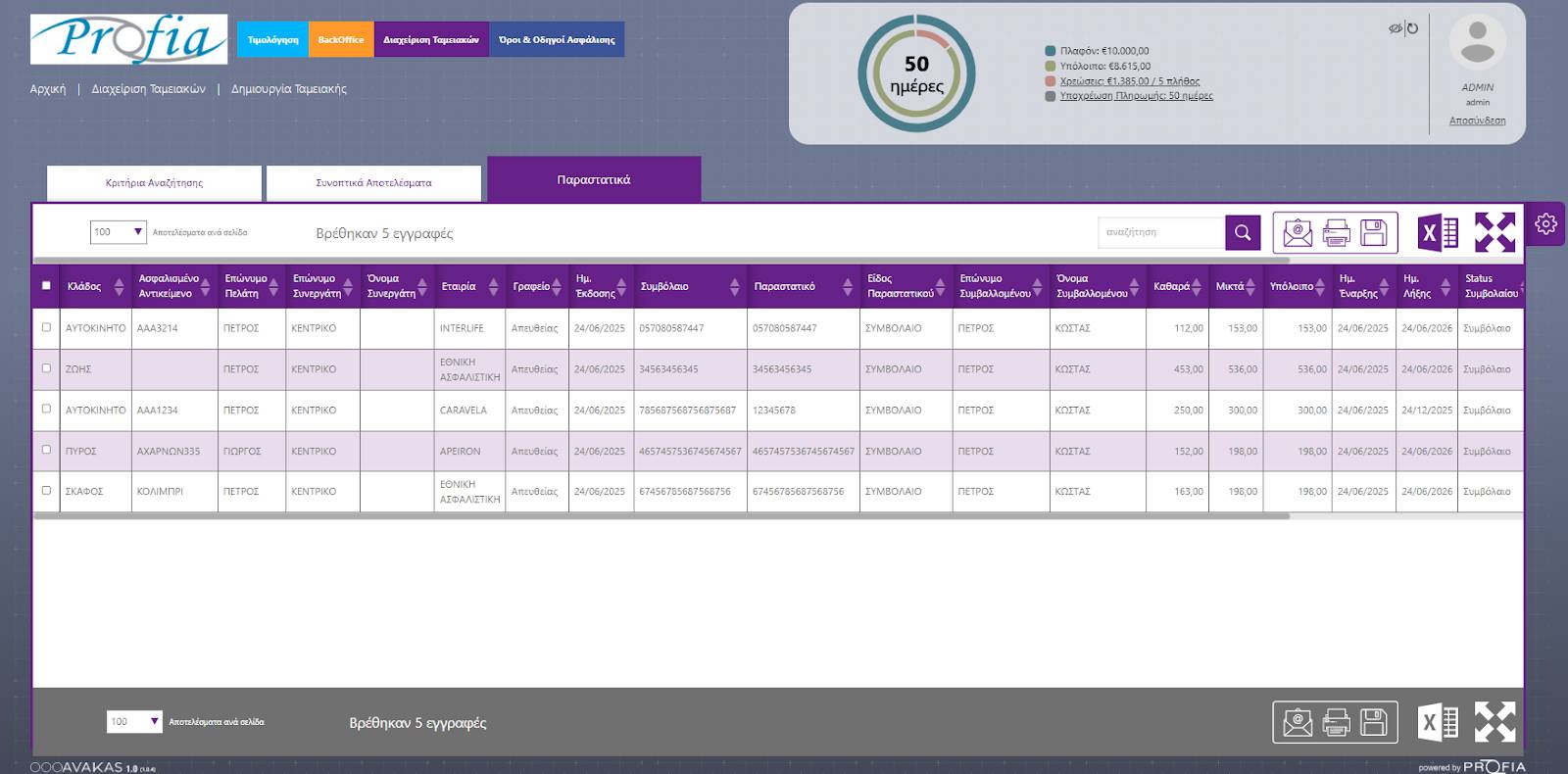1568x774 pixels.
Task: Expand table to fullscreen using top arrows icon
Action: [1494, 233]
